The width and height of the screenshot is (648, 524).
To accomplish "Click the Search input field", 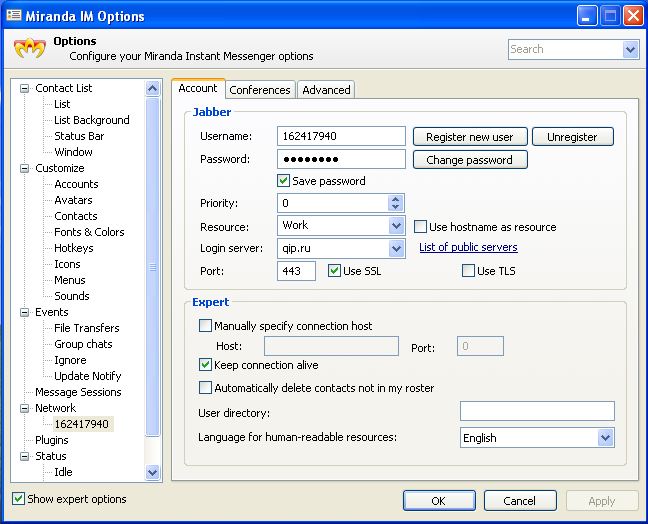I will point(566,50).
